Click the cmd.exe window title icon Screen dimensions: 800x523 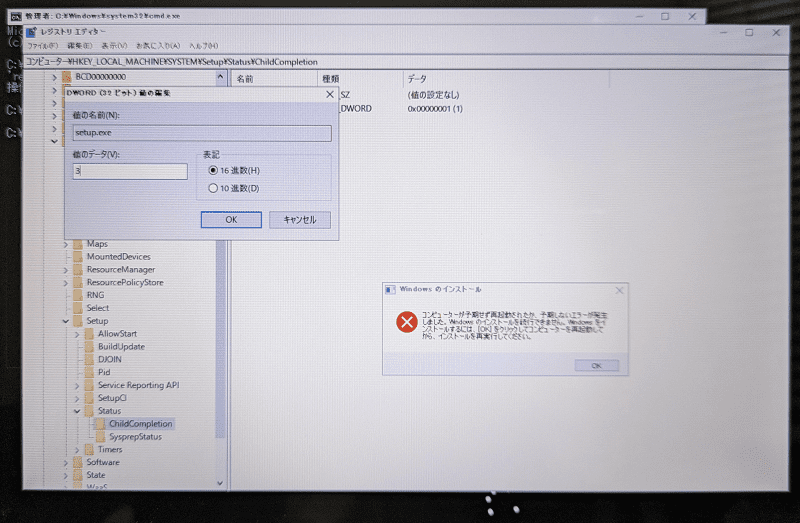coord(16,16)
